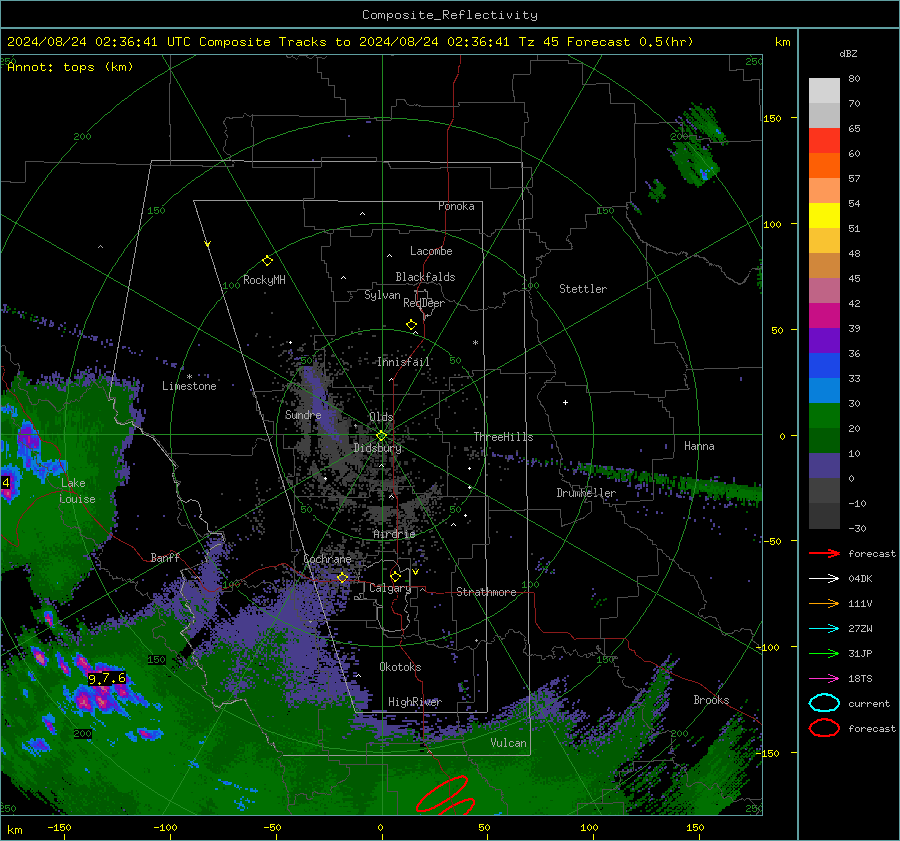Image resolution: width=900 pixels, height=841 pixels.
Task: Click the 9.7.6 storm tops annotation
Action: [x=107, y=679]
